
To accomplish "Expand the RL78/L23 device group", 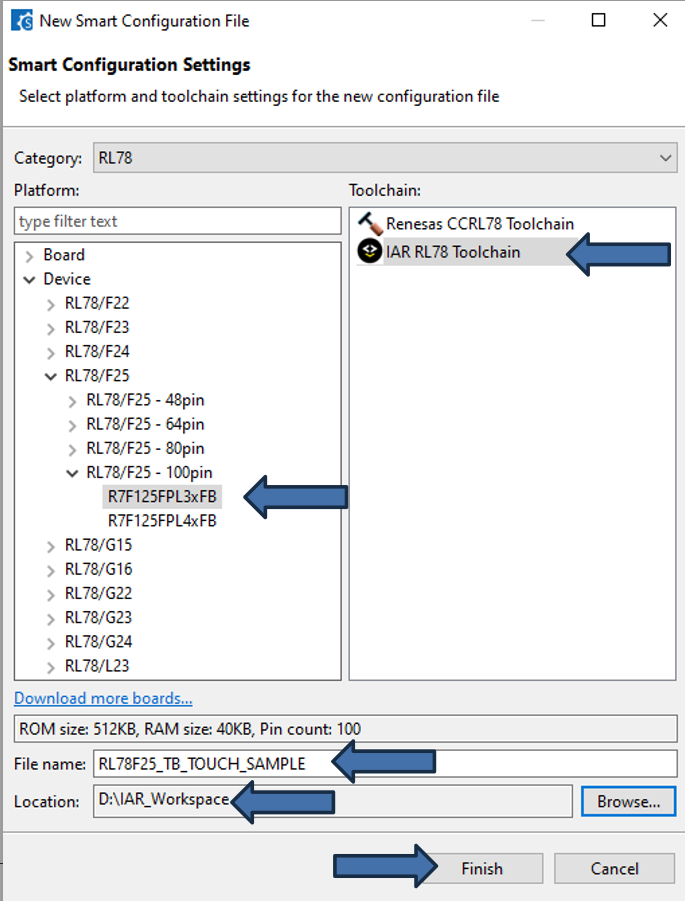I will (x=51, y=666).
